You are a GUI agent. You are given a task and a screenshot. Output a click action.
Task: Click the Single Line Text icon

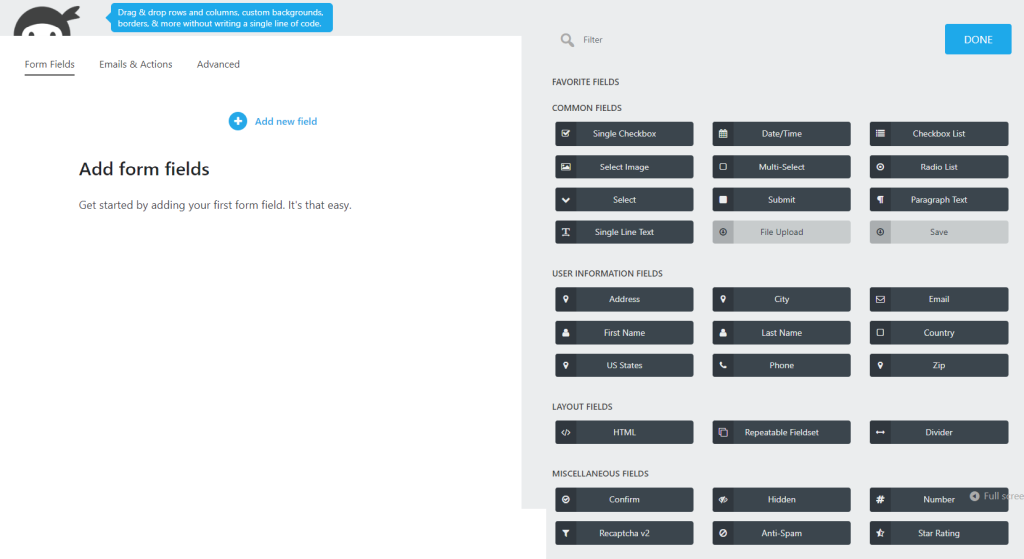pyautogui.click(x=566, y=232)
